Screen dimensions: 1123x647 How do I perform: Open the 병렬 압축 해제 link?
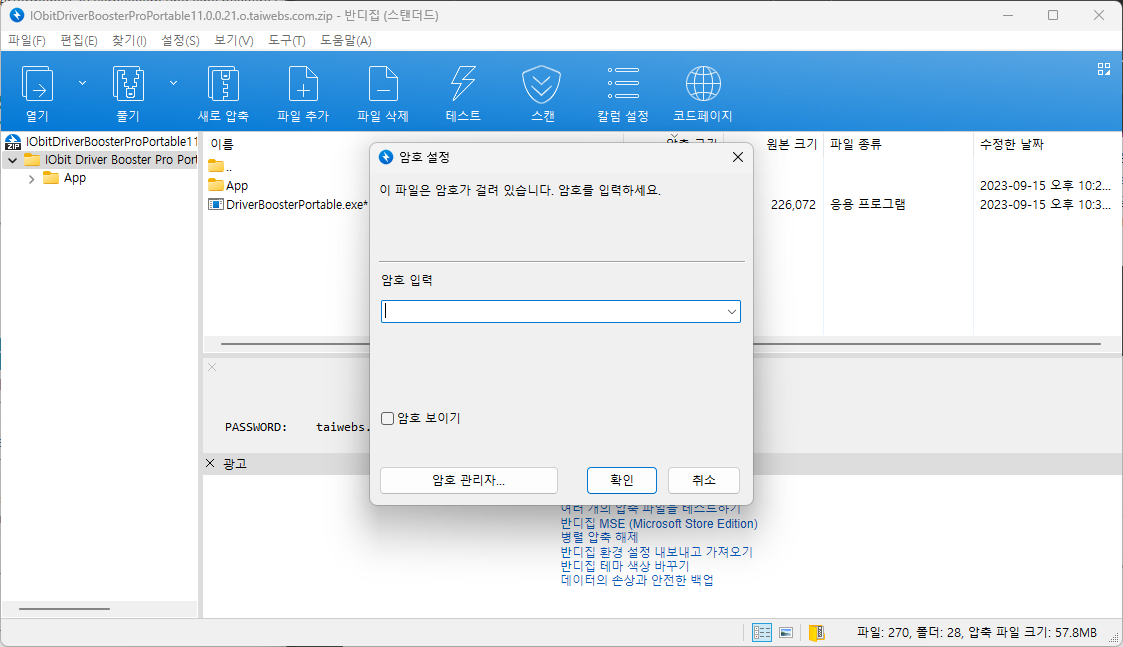[x=599, y=537]
